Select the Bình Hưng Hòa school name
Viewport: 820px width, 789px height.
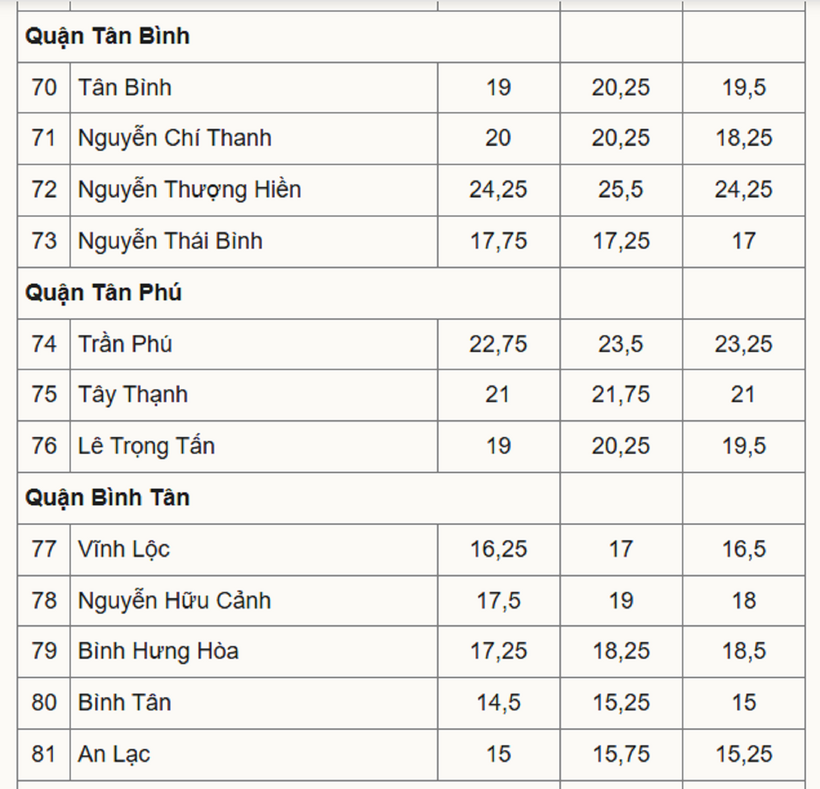[x=158, y=651]
